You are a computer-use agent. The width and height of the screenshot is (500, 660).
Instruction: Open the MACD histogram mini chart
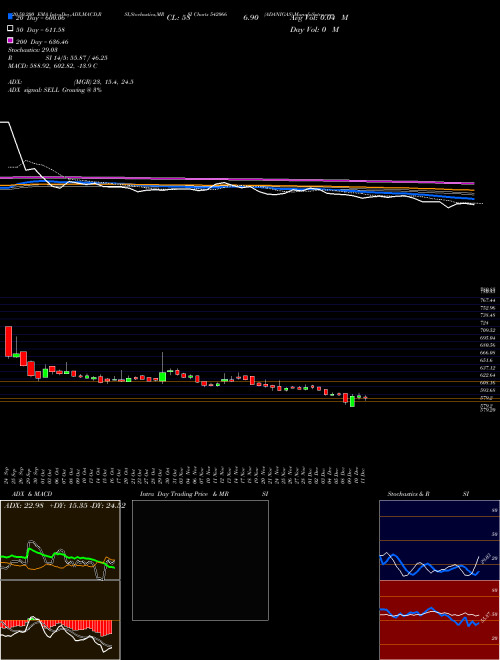(60, 620)
